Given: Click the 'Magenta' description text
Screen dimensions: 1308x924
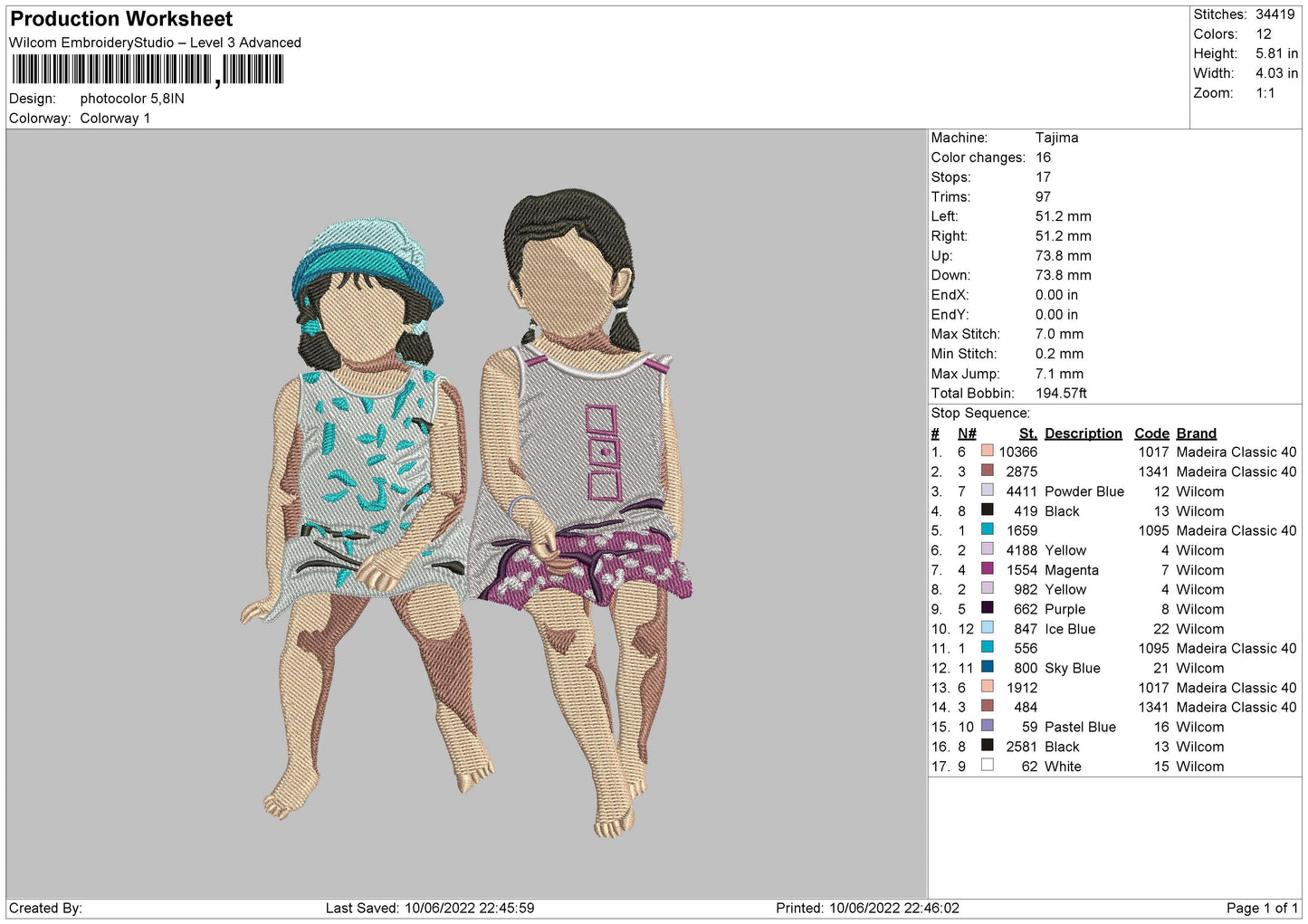Looking at the screenshot, I should pos(1072,570).
